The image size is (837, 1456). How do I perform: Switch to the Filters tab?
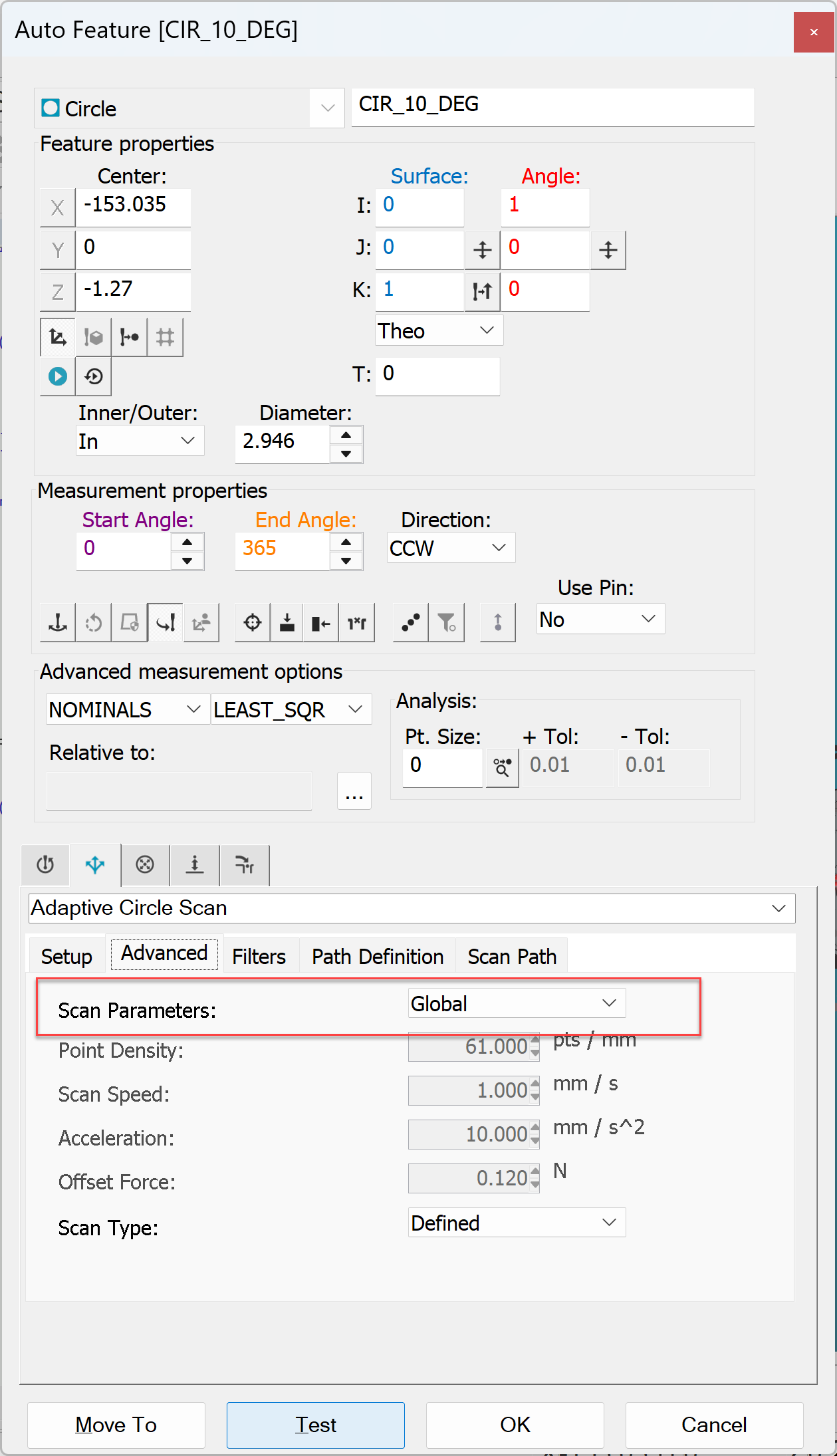[x=259, y=956]
